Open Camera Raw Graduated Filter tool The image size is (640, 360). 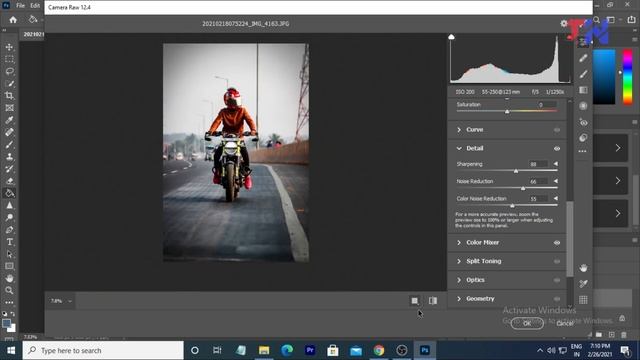pos(583,90)
